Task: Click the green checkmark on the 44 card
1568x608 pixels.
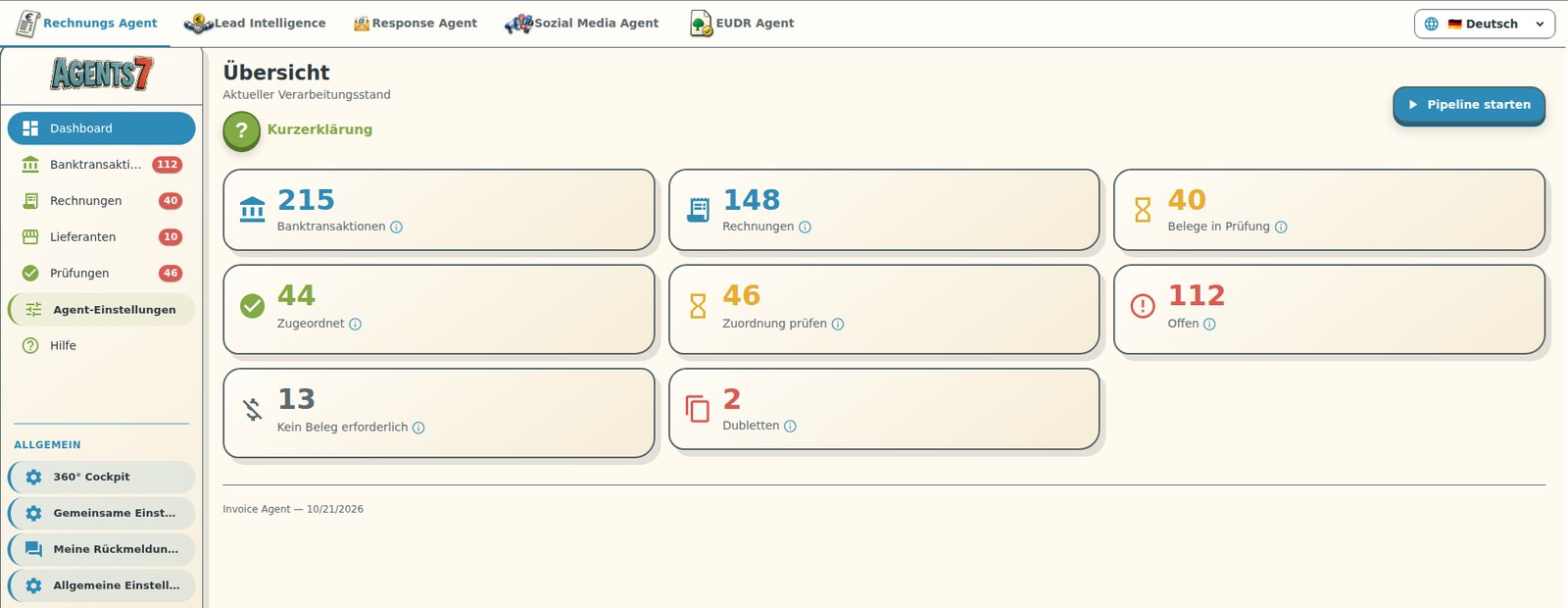Action: tap(252, 306)
